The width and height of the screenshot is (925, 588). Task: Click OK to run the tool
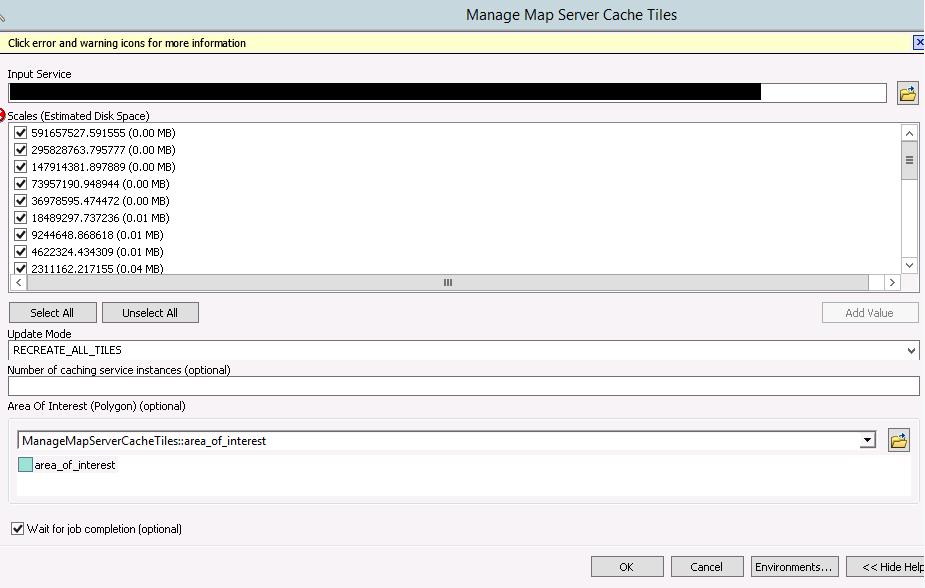point(626,567)
